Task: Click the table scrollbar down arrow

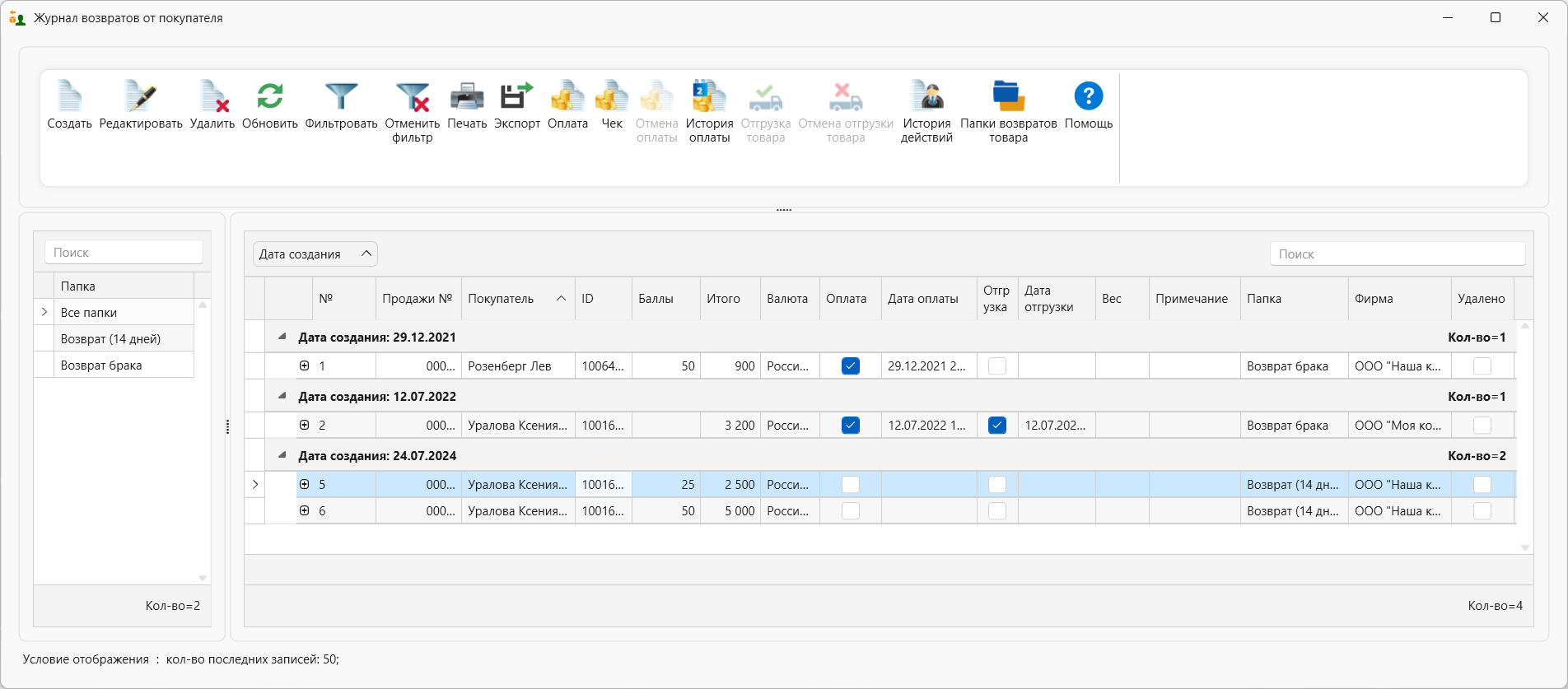Action: coord(1524,547)
